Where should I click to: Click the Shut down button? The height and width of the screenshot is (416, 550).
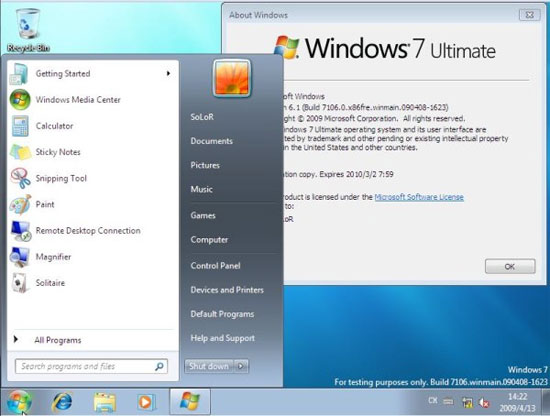(x=209, y=366)
